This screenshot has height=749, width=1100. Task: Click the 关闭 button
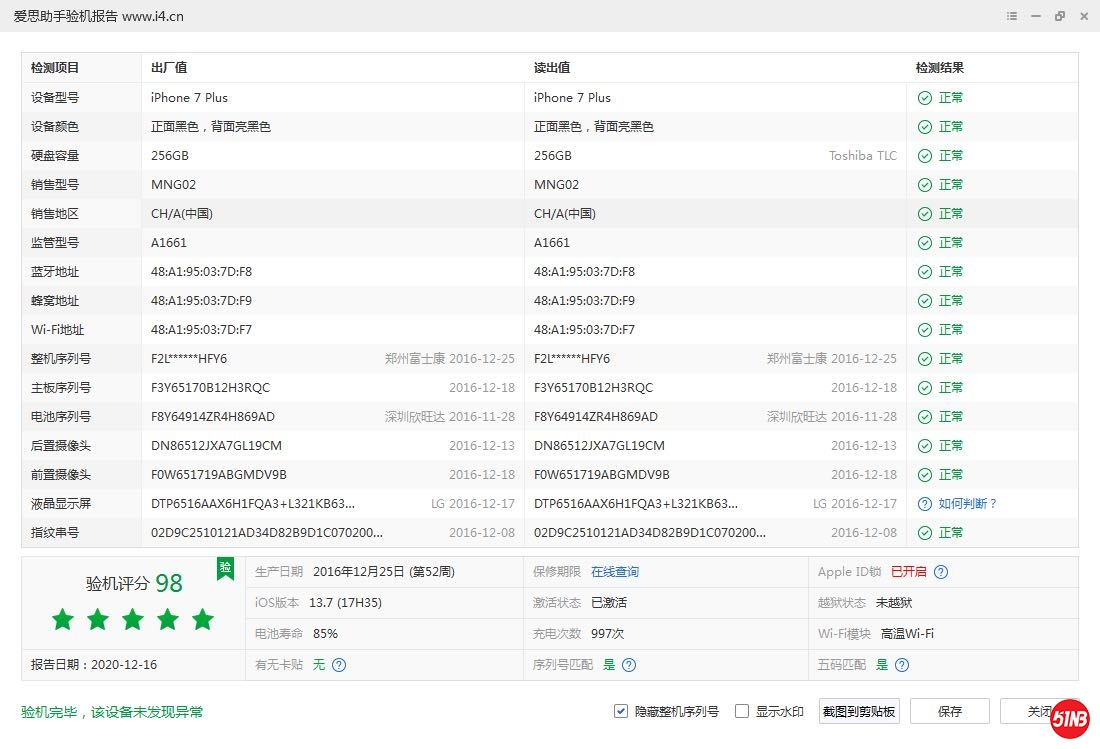(1038, 711)
